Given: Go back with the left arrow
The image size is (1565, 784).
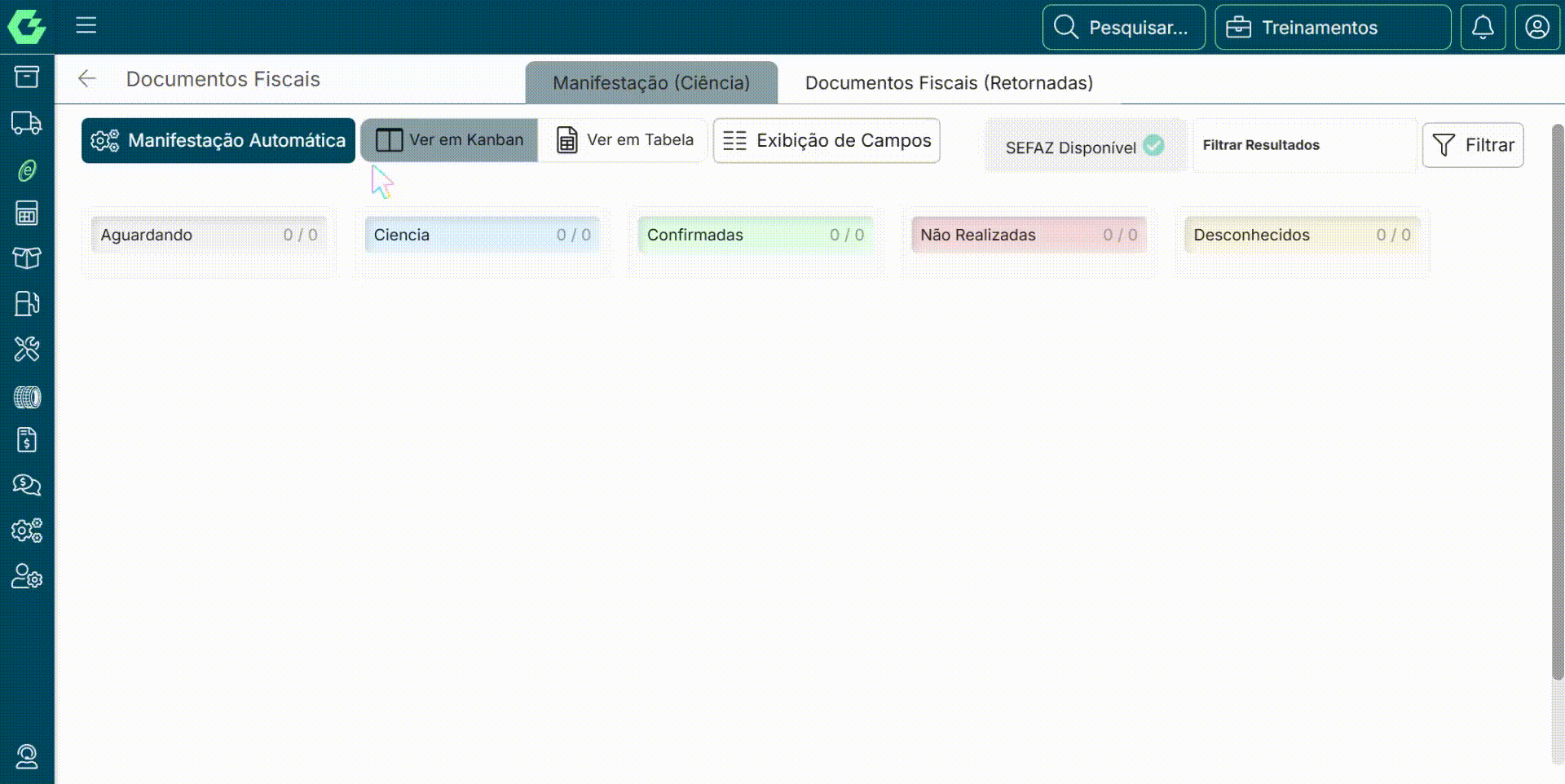Looking at the screenshot, I should click(86, 78).
